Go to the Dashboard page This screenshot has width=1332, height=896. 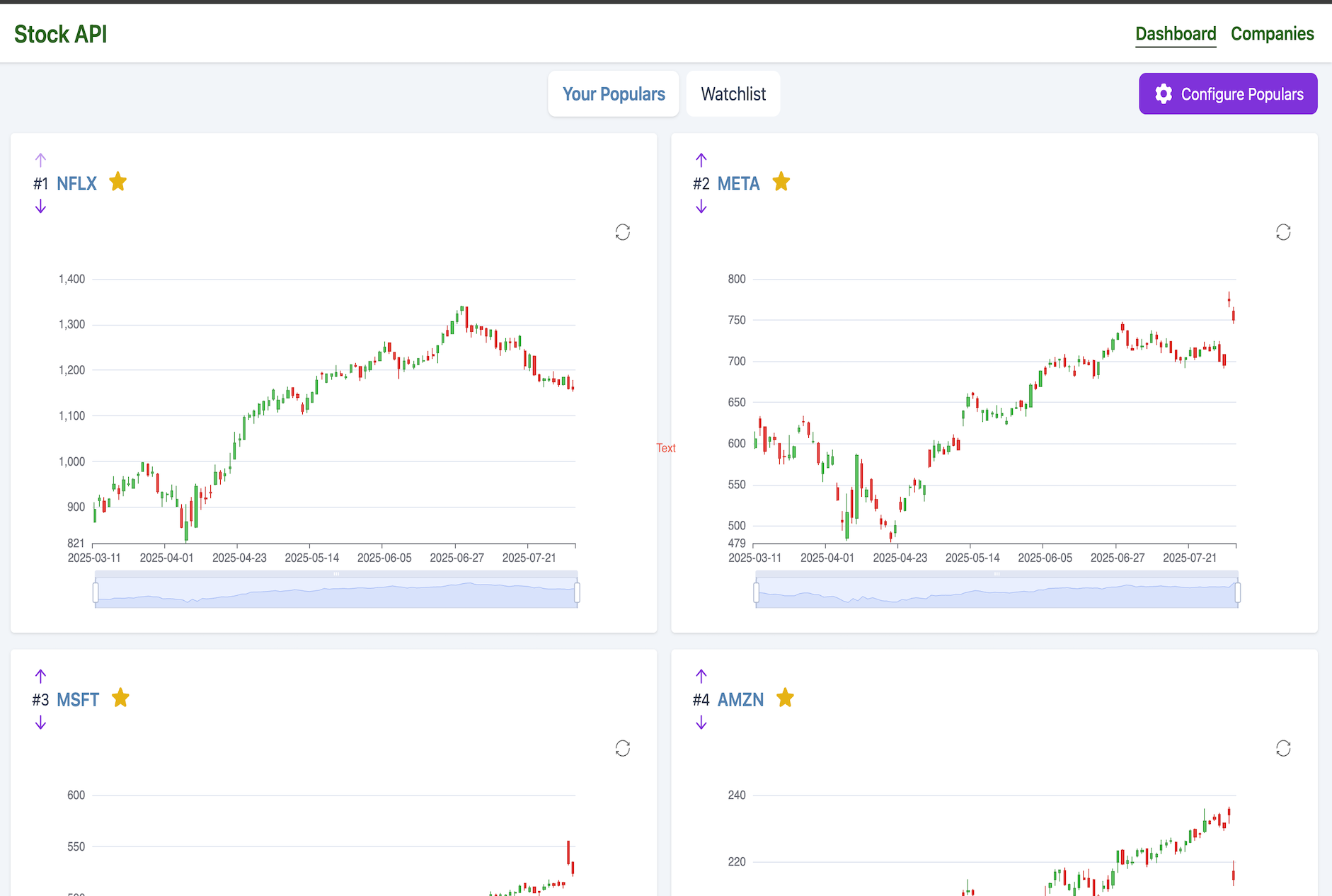pyautogui.click(x=1176, y=34)
